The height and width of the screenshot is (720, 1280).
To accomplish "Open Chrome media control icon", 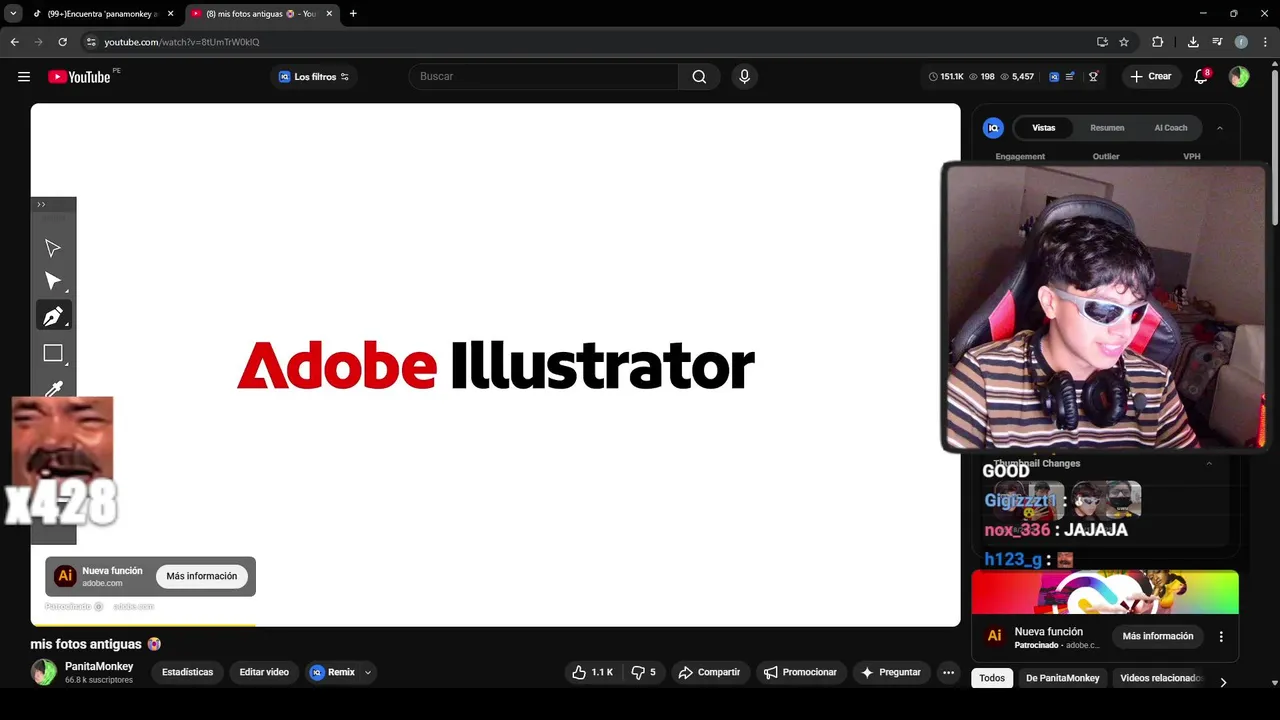I will 1217,42.
